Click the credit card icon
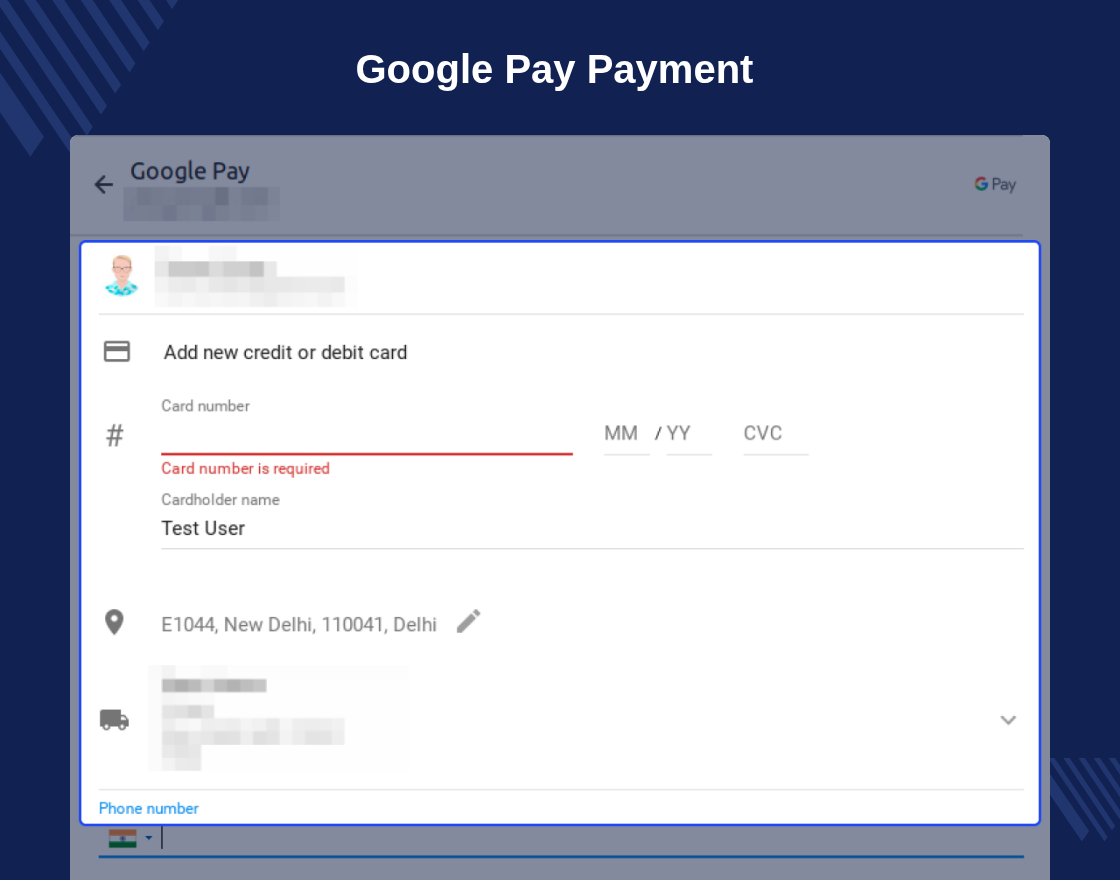Screen dimensions: 1120x880 click(117, 351)
